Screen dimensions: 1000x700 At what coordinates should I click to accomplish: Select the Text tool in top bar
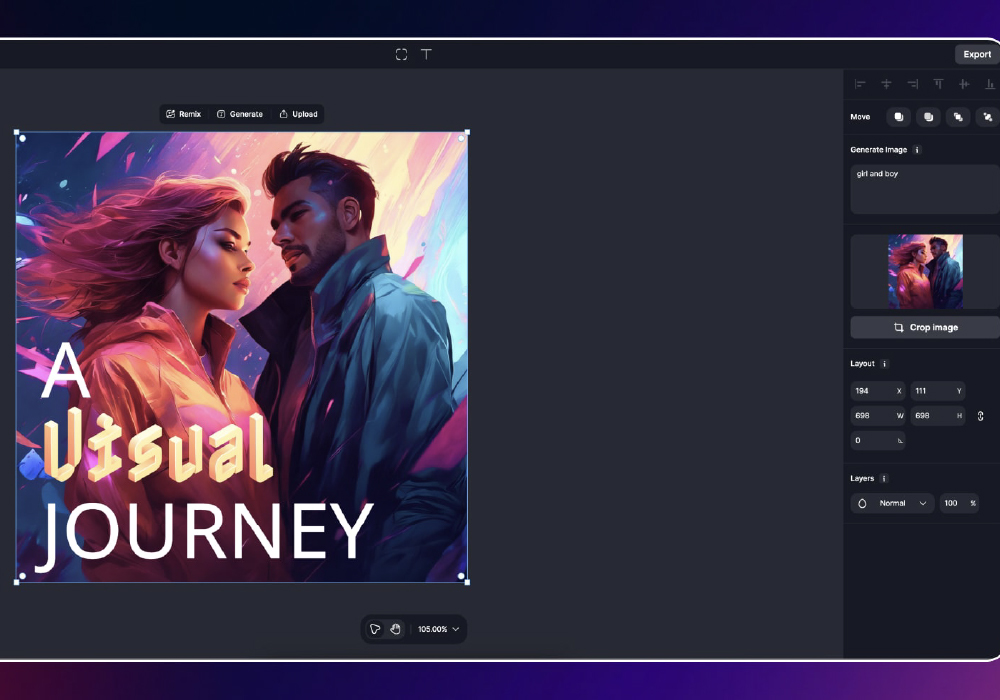[x=426, y=54]
